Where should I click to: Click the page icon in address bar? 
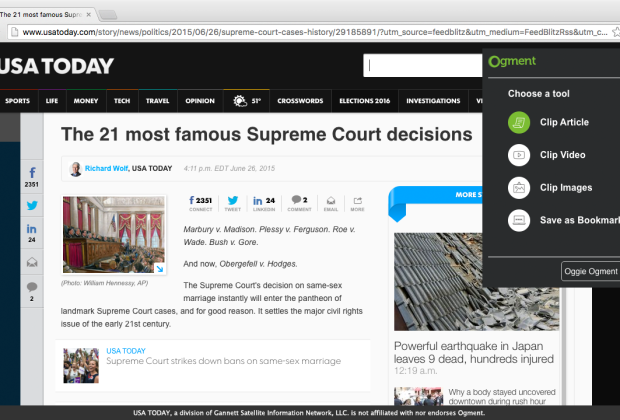coord(15,32)
